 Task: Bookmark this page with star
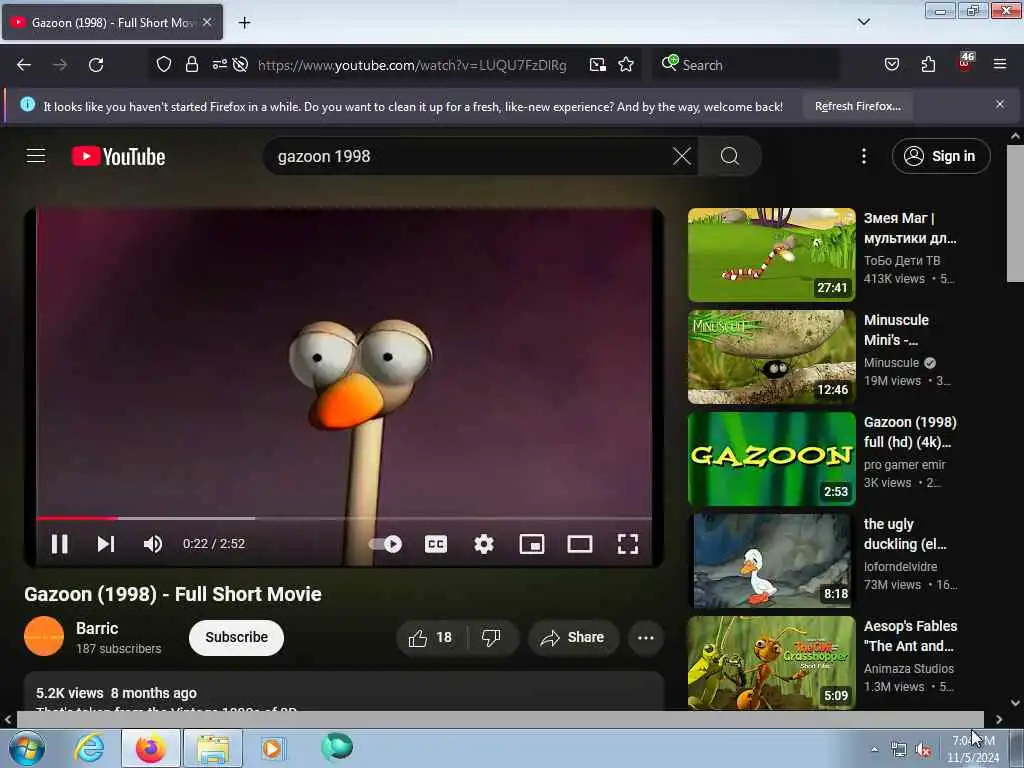(626, 64)
